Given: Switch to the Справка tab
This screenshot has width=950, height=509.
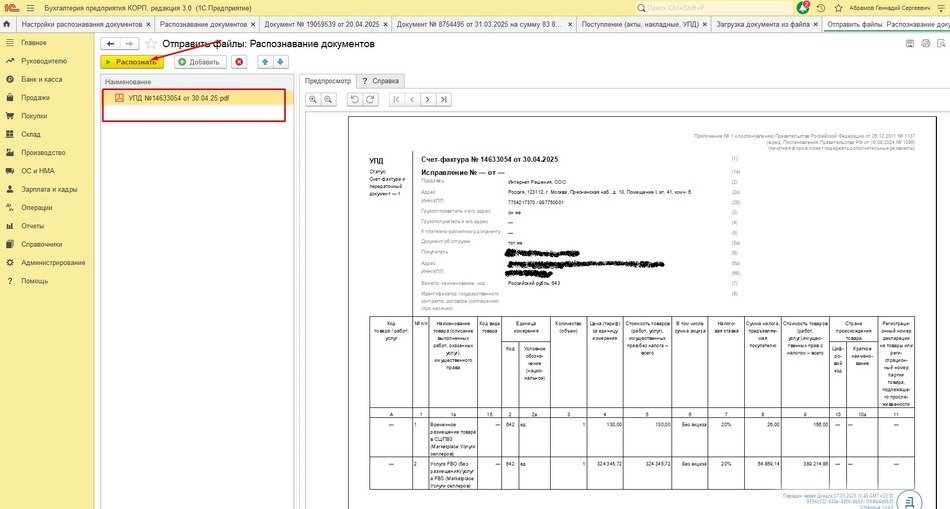Looking at the screenshot, I should (379, 80).
